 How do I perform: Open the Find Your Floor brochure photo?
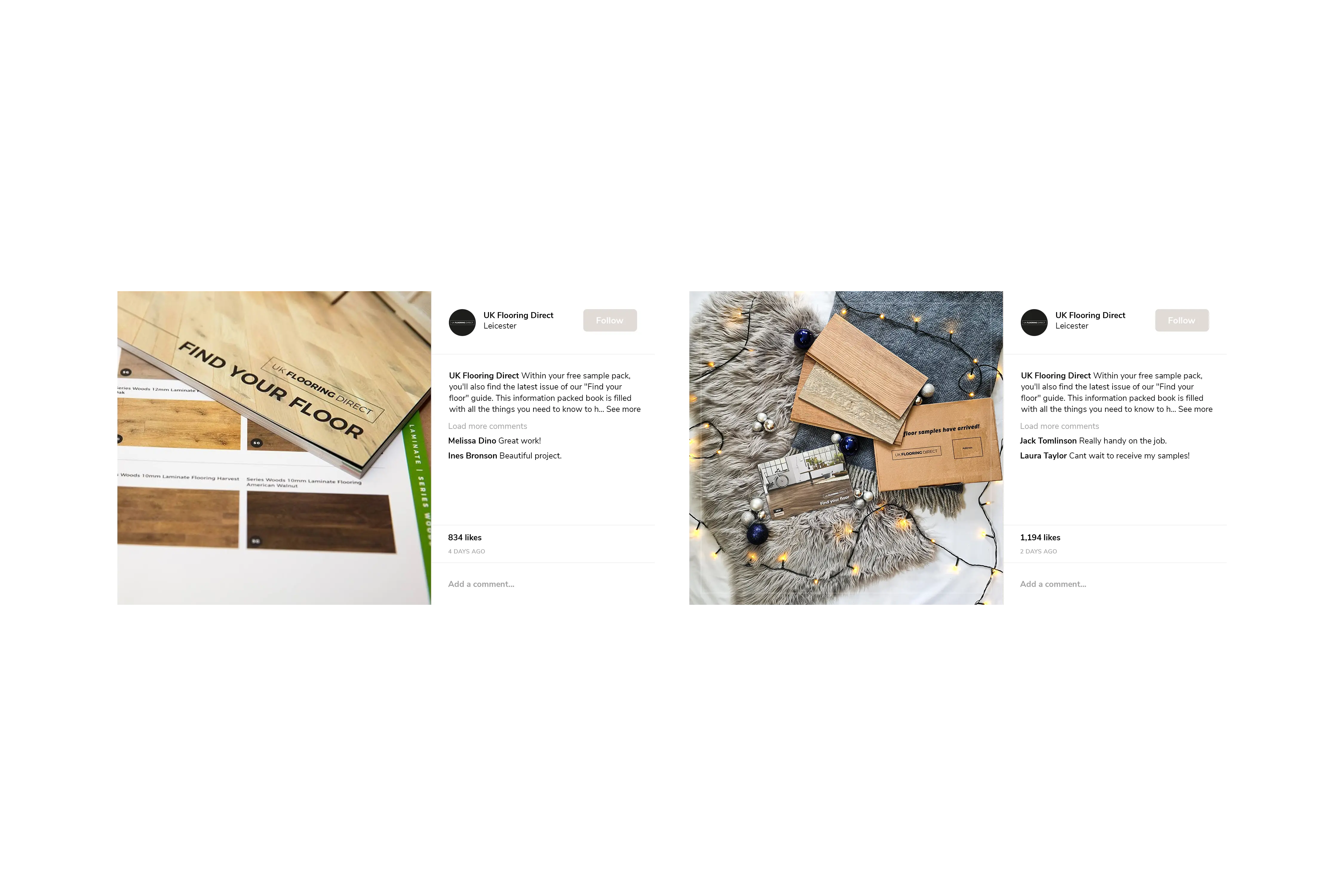pyautogui.click(x=274, y=448)
